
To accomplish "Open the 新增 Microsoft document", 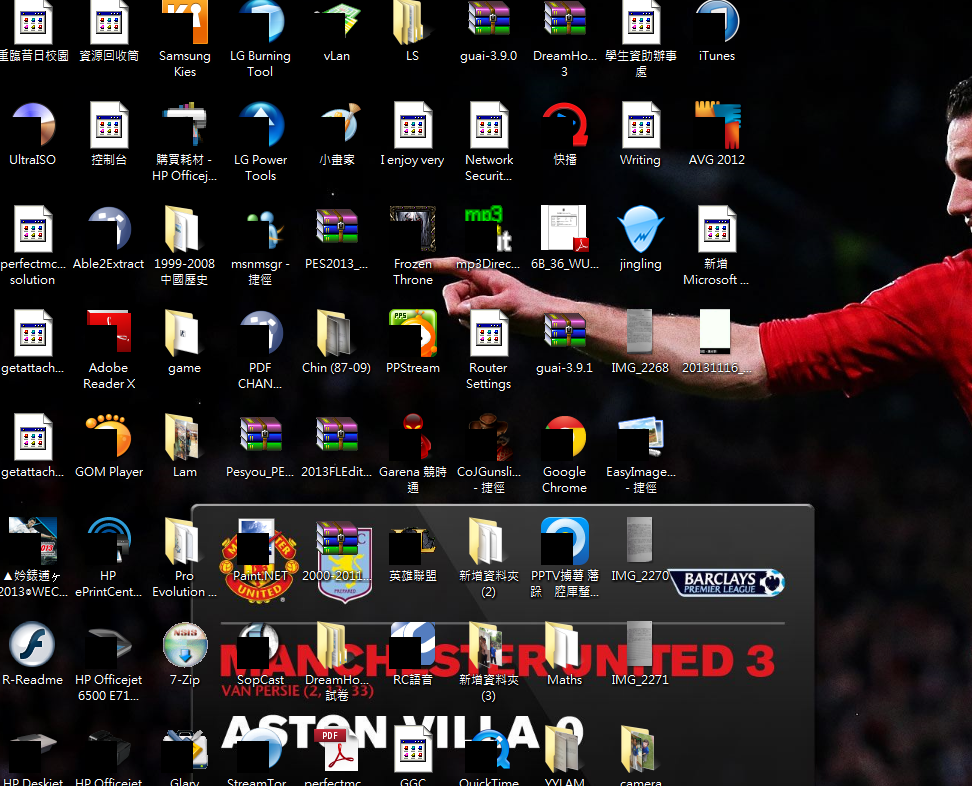I will tap(717, 229).
